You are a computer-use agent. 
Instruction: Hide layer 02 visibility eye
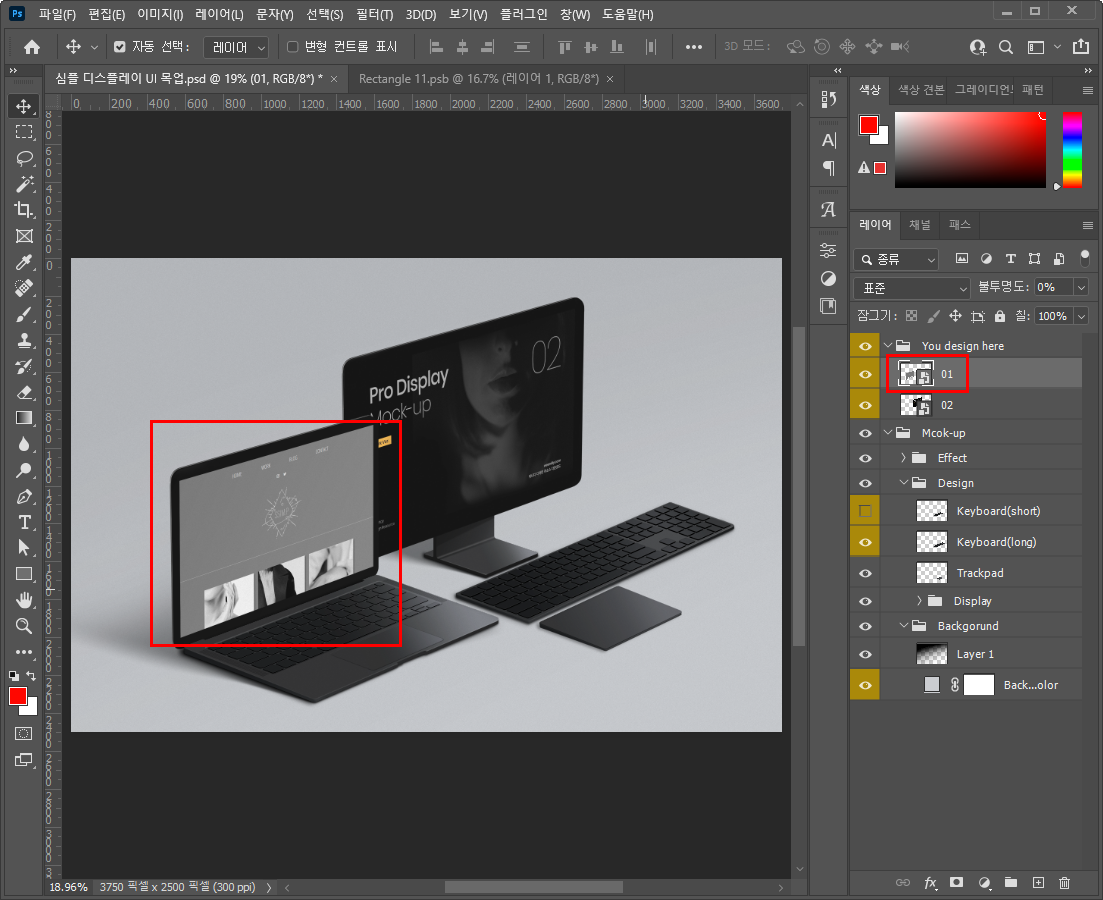865,405
